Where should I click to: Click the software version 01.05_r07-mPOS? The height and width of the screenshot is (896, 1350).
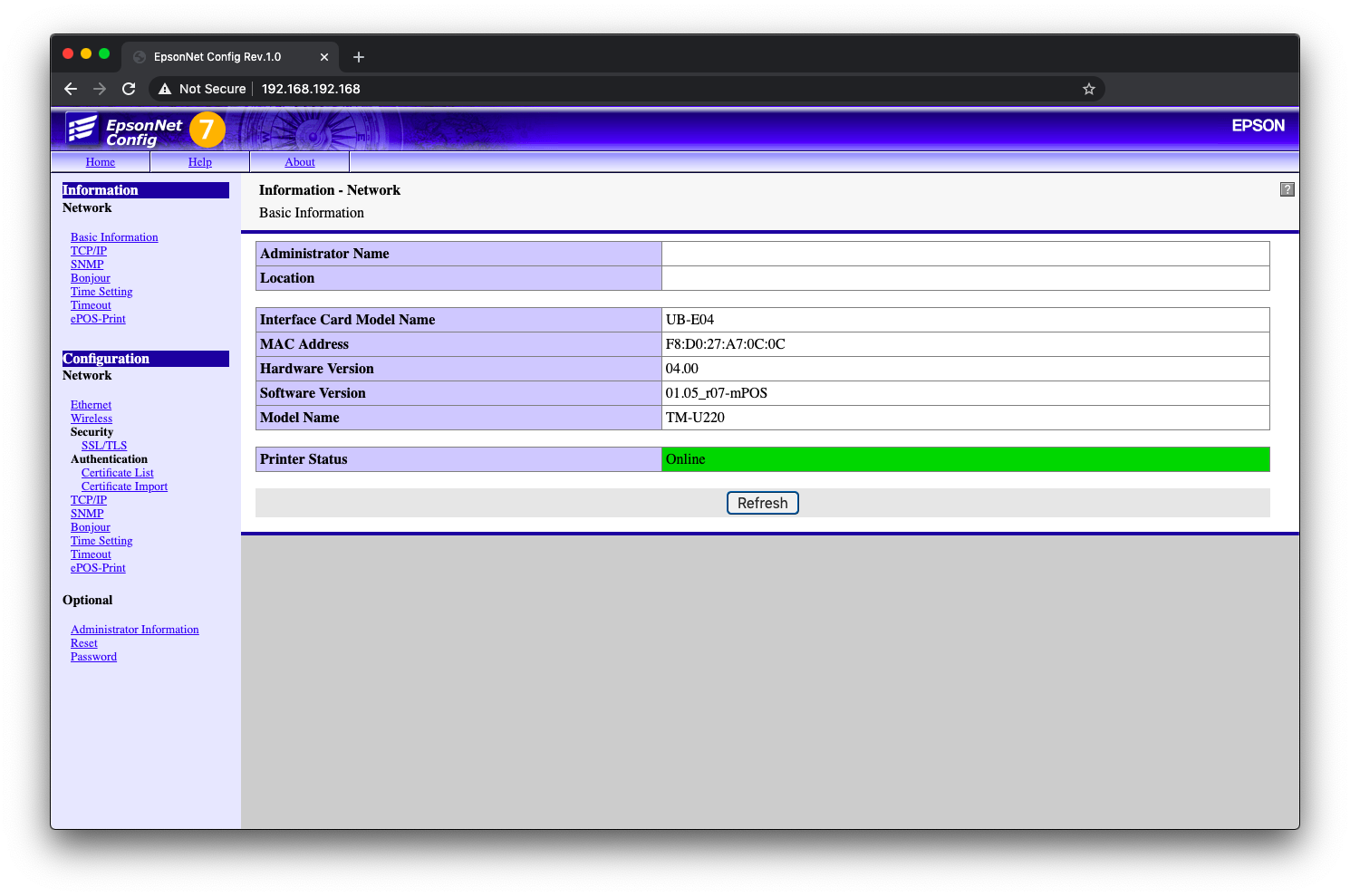pos(717,393)
